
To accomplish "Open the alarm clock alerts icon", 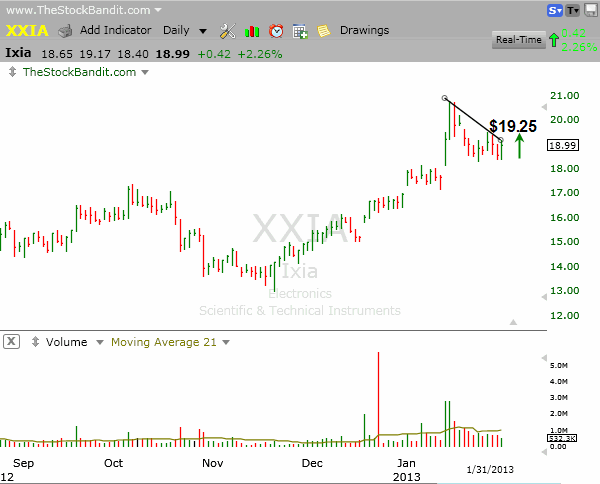I will [x=276, y=31].
